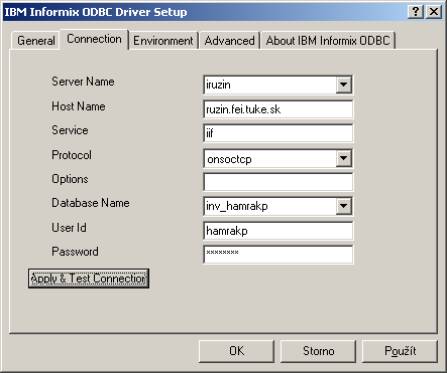Image resolution: width=447 pixels, height=373 pixels.
Task: Expand the Protocol dropdown arrow
Action: [x=343, y=159]
